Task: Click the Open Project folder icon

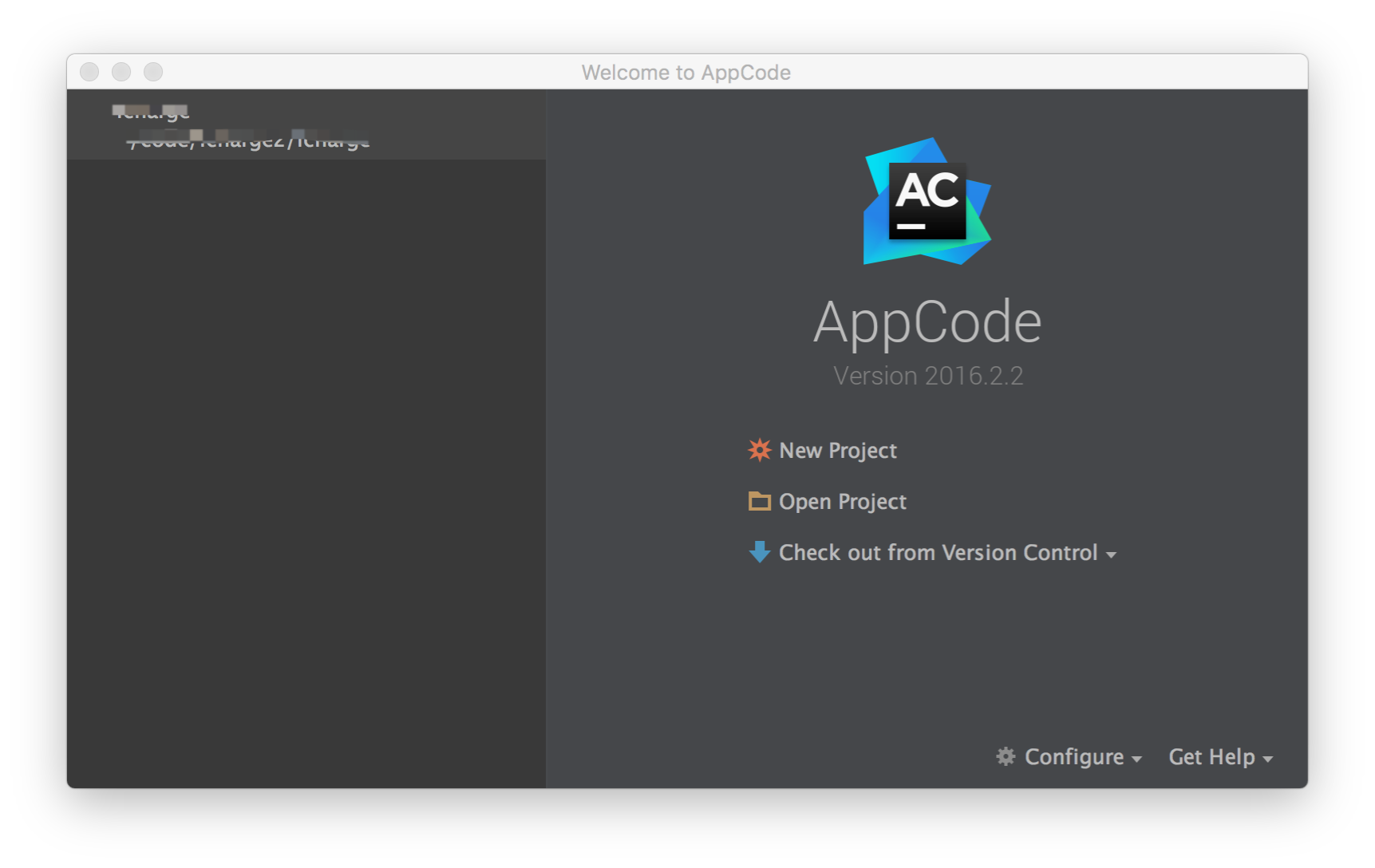Action: 759,501
